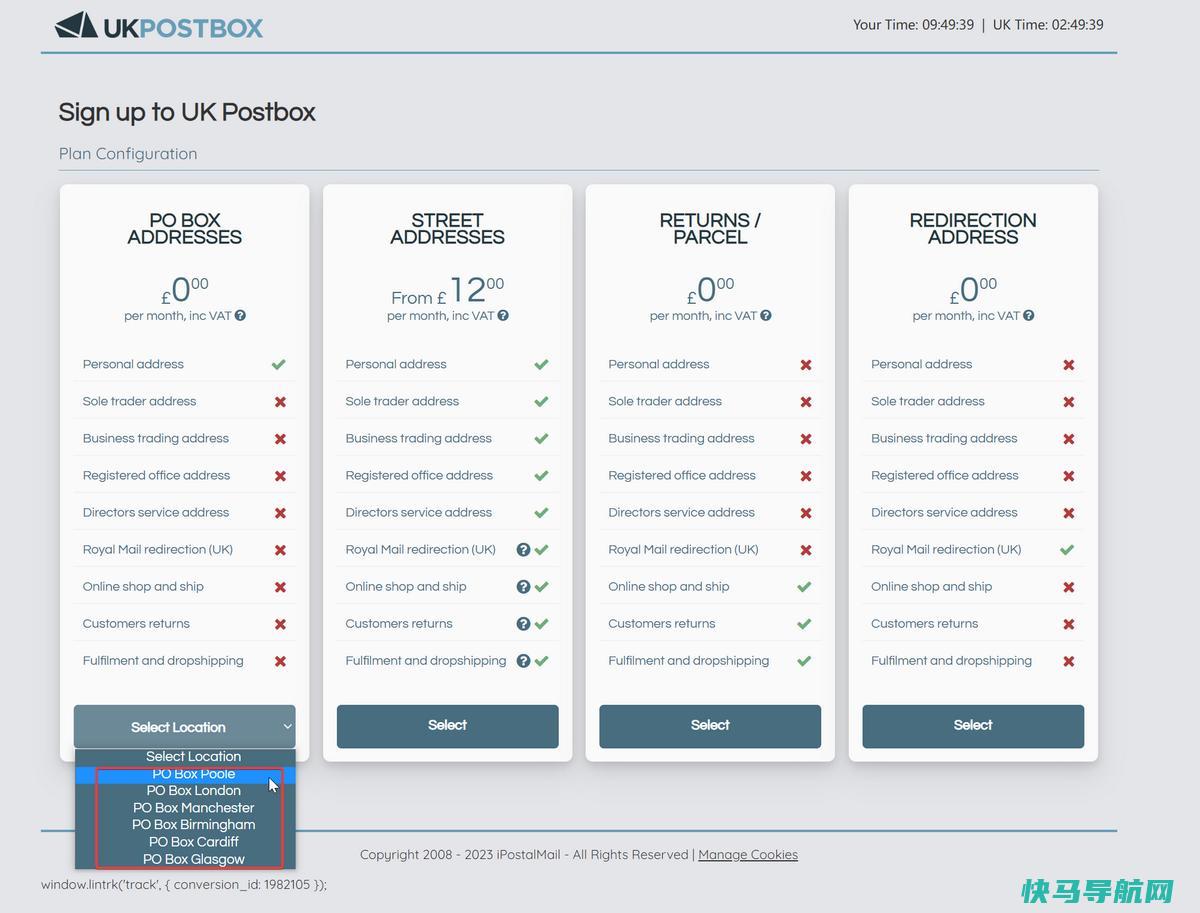
Task: Click the UK Postbox logo
Action: click(x=159, y=26)
